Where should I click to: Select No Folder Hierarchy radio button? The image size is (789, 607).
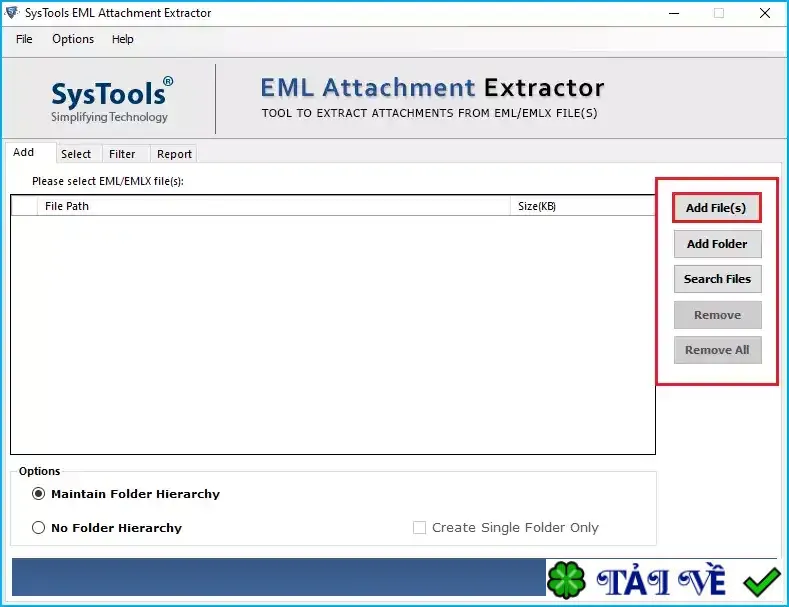[38, 527]
